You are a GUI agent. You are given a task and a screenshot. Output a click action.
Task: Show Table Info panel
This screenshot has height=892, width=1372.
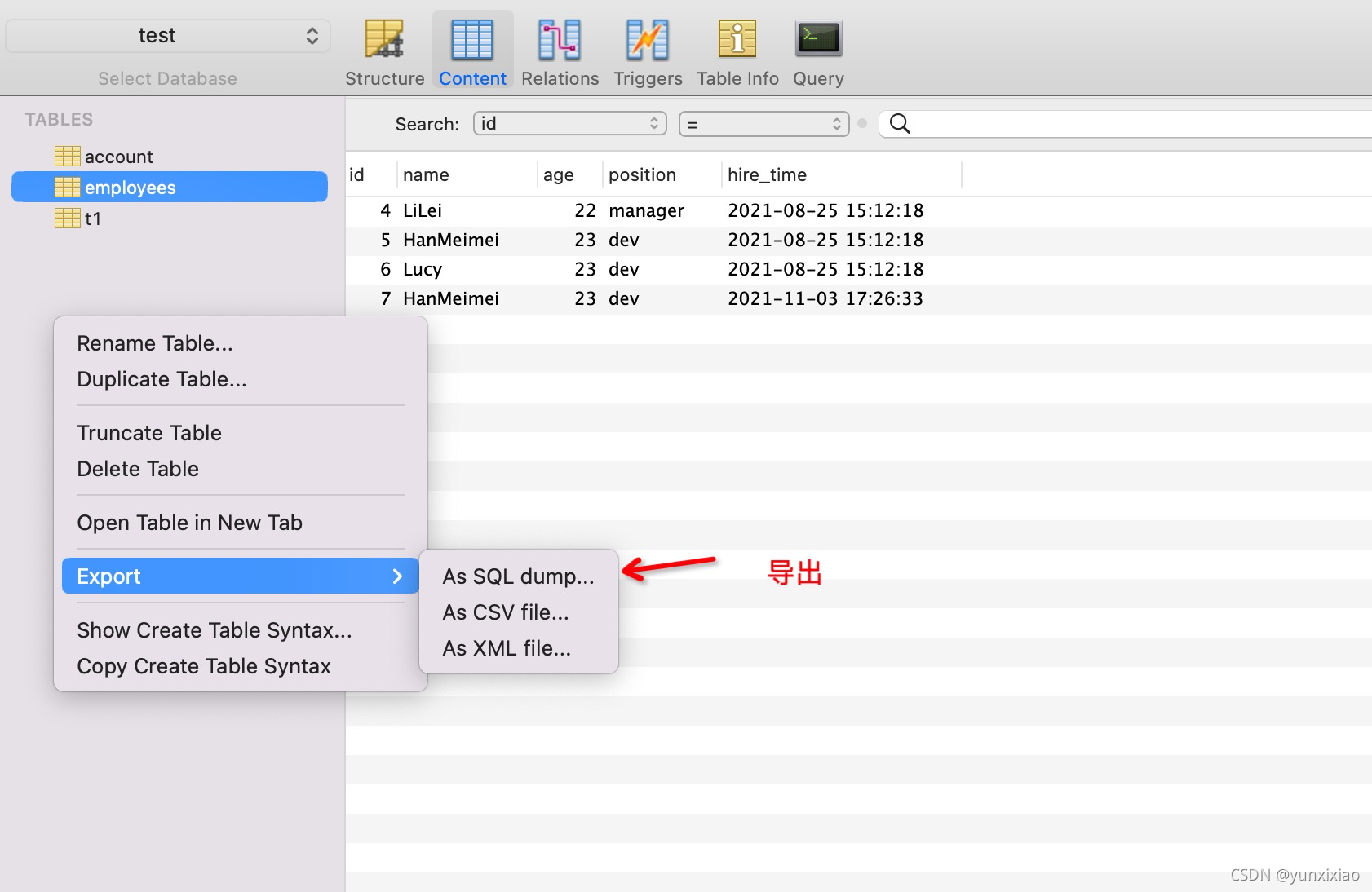[x=737, y=49]
